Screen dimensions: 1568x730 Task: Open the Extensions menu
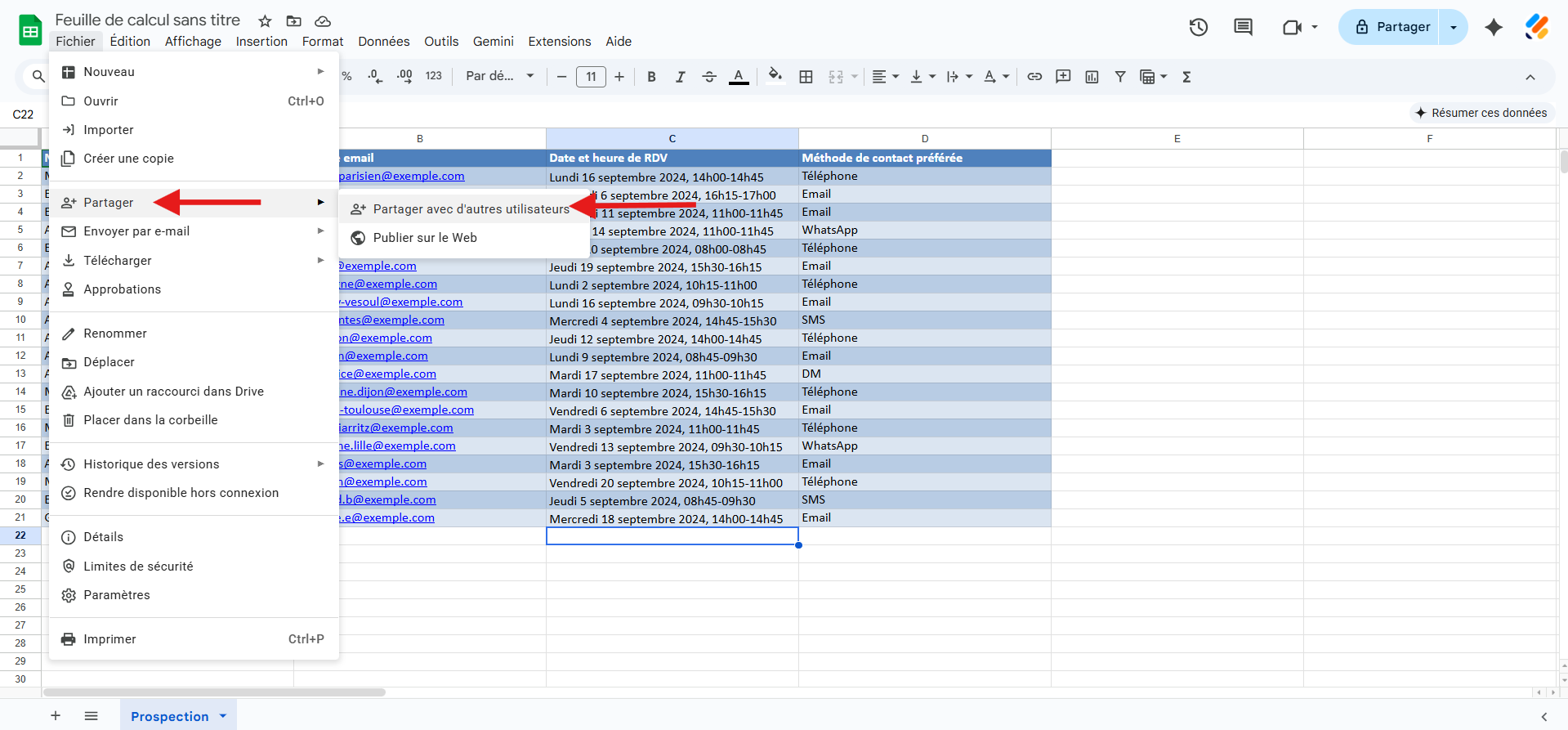click(560, 42)
